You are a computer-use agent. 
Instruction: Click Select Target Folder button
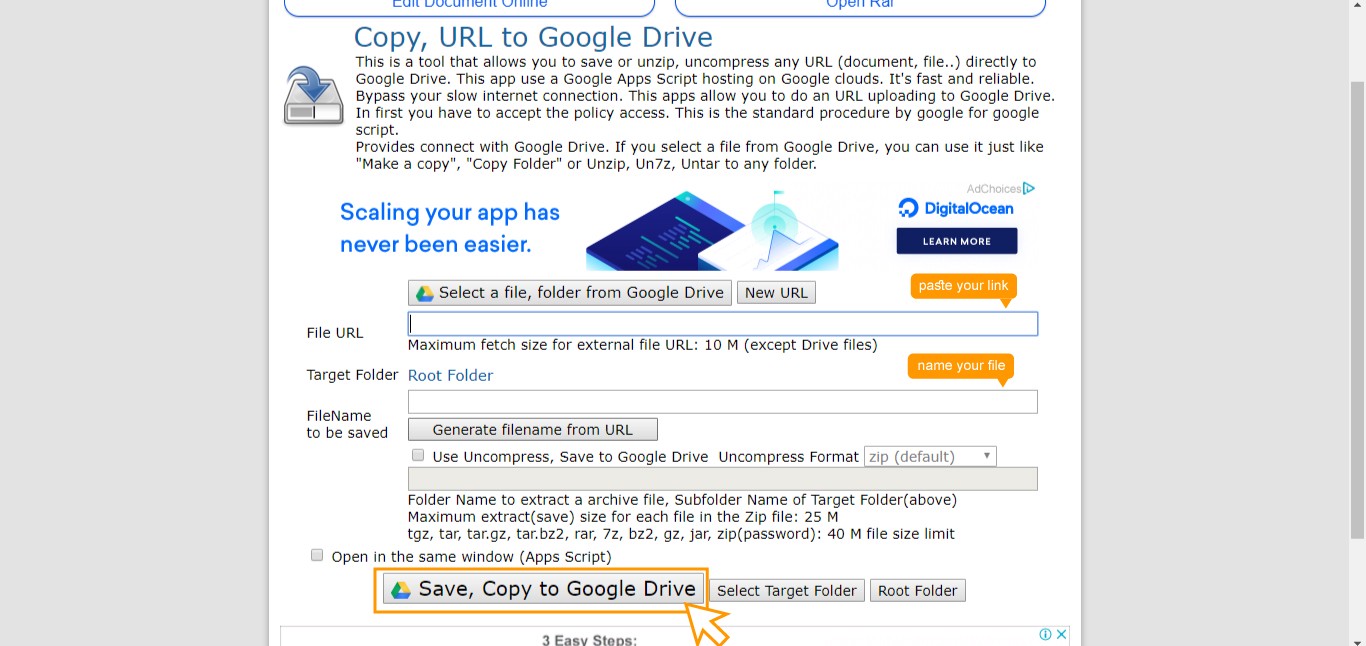(x=787, y=590)
